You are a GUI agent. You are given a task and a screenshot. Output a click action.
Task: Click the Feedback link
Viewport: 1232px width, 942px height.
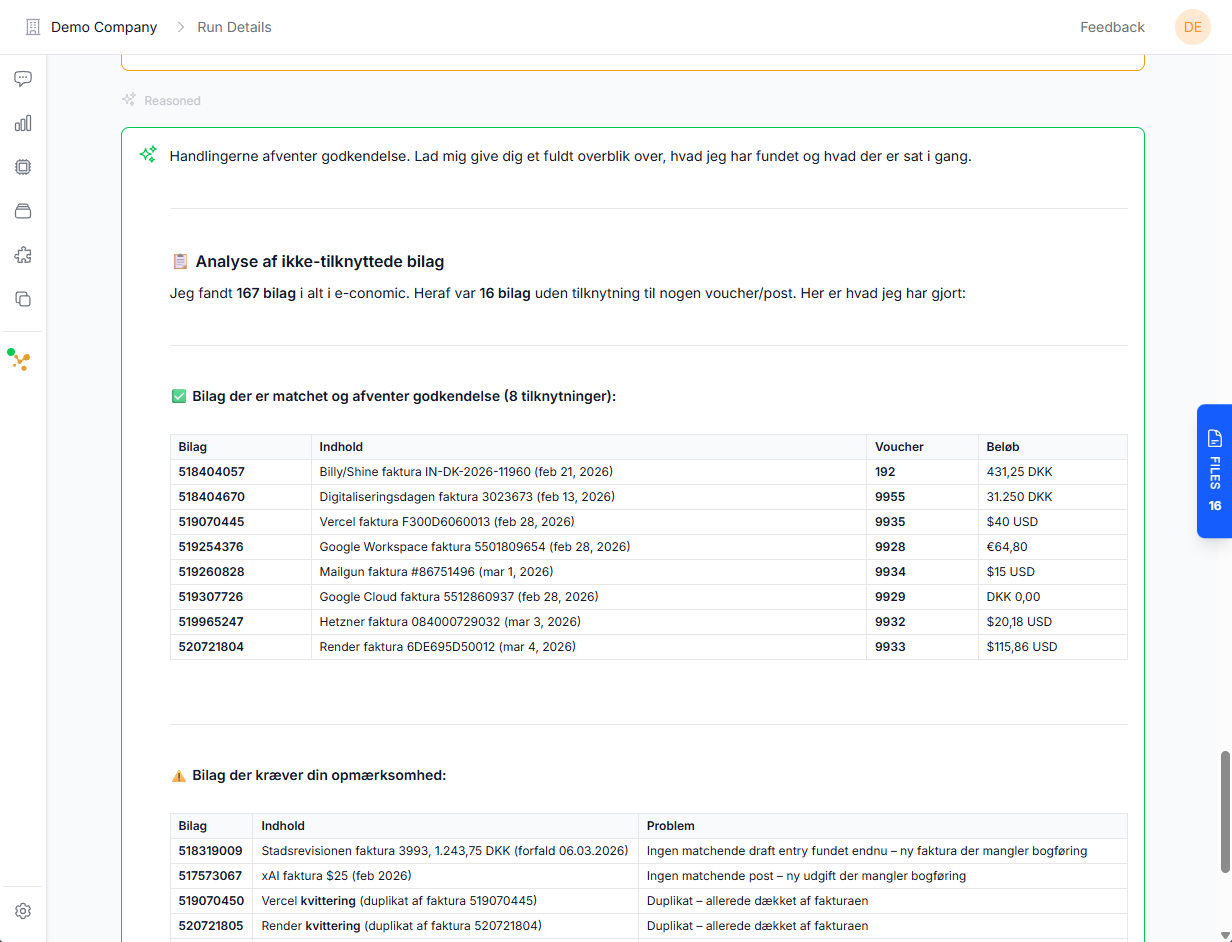pyautogui.click(x=1112, y=27)
